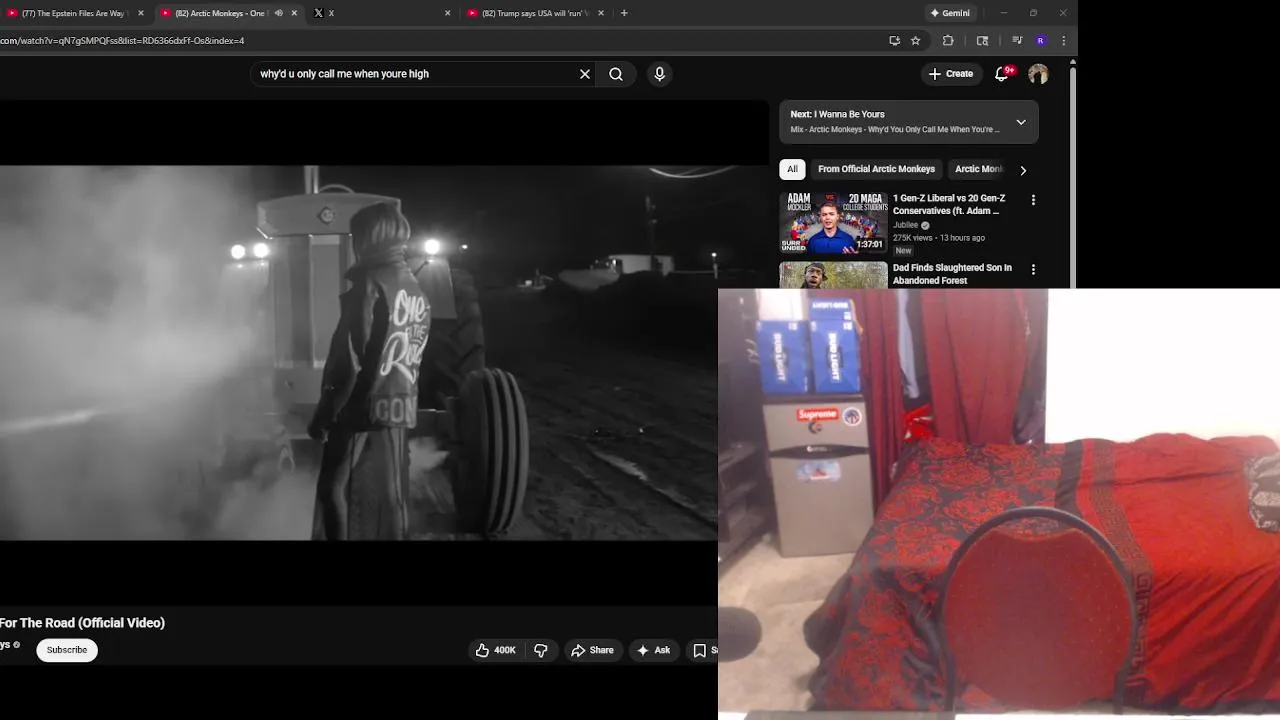Switch to Trump says USA will run tab
Viewport: 1280px width, 720px height.
tap(535, 13)
